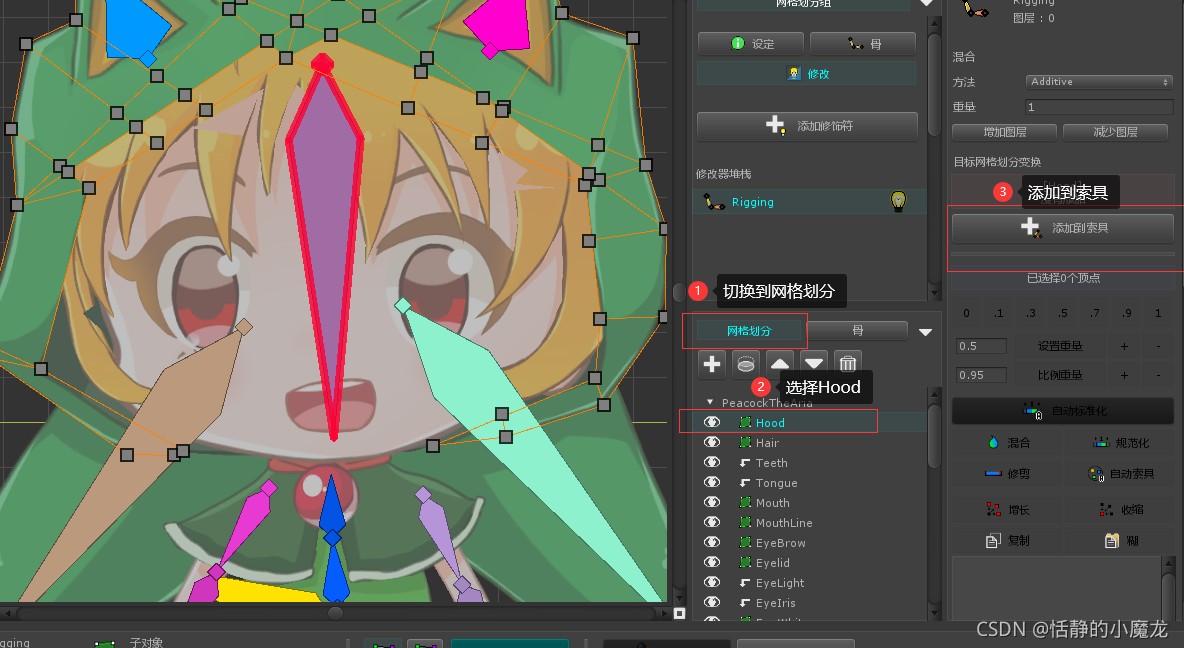Open the 骨 bone settings button with the bone icon
The image size is (1184, 648).
(863, 44)
